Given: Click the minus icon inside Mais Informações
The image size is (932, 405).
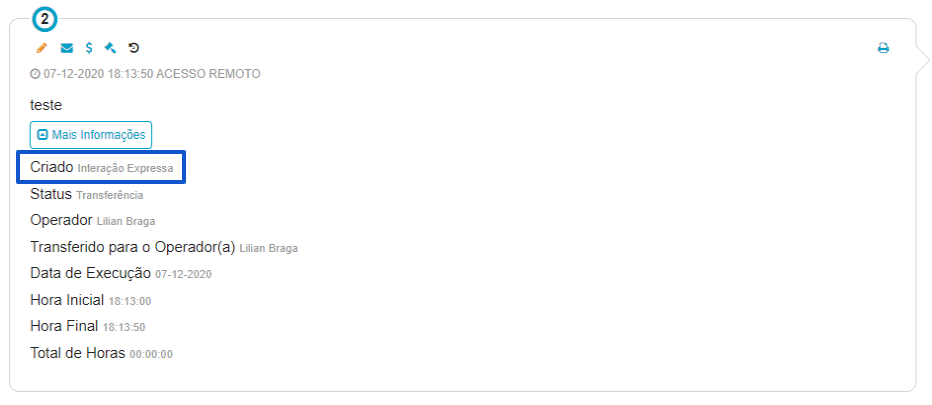Looking at the screenshot, I should pos(42,135).
